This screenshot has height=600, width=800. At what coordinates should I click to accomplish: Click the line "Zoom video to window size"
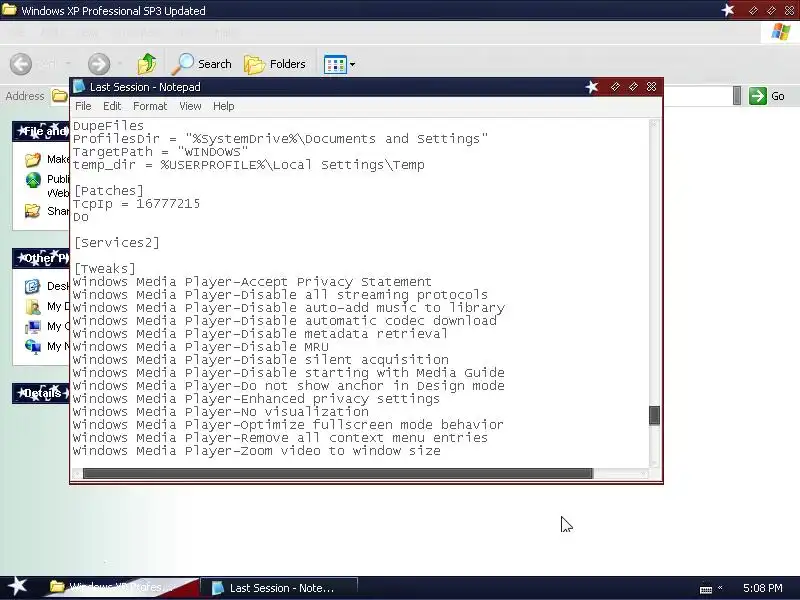(x=257, y=451)
